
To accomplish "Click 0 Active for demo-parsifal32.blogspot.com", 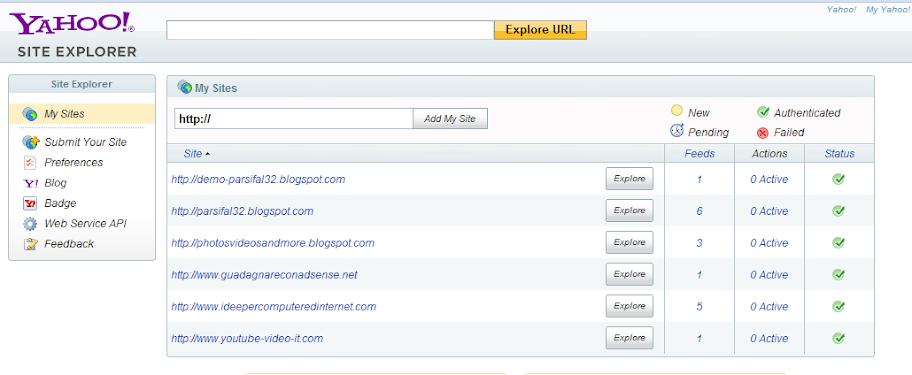I will tap(769, 180).
